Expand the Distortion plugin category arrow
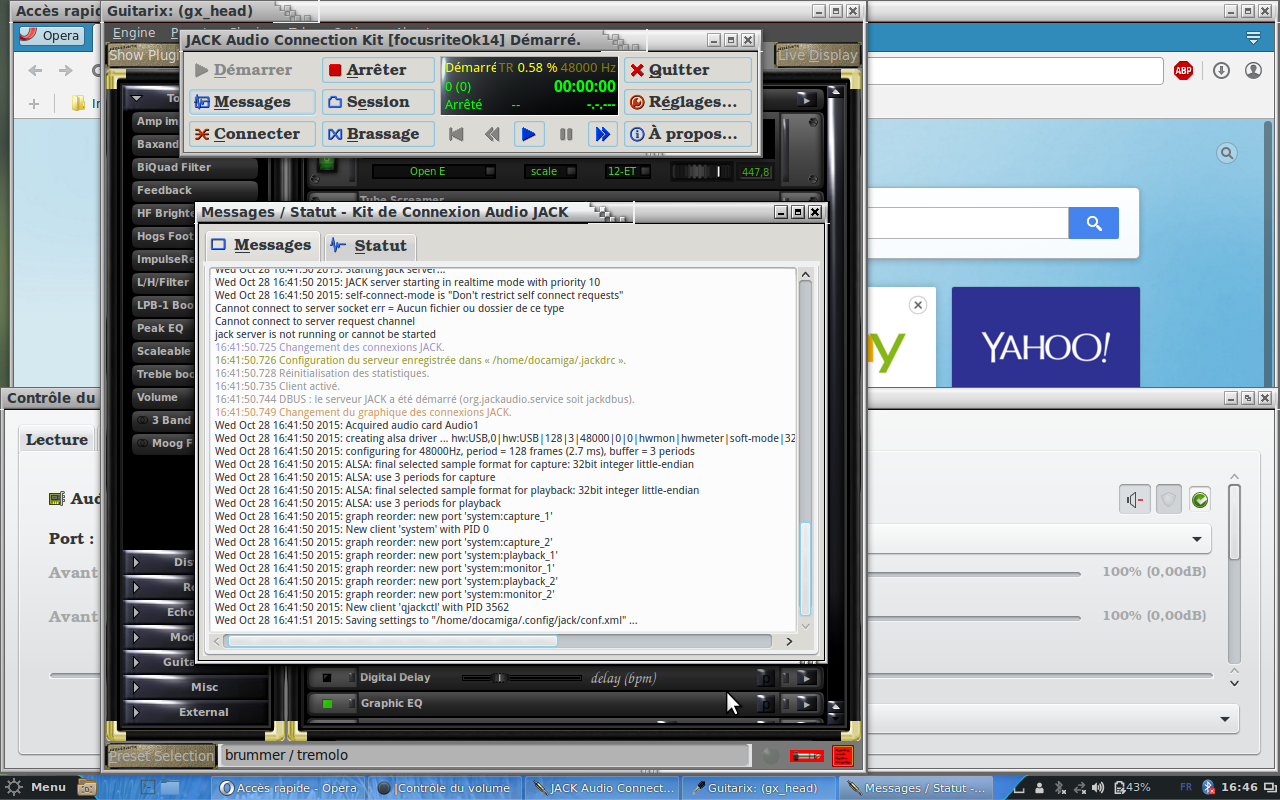This screenshot has height=800, width=1280. point(137,562)
